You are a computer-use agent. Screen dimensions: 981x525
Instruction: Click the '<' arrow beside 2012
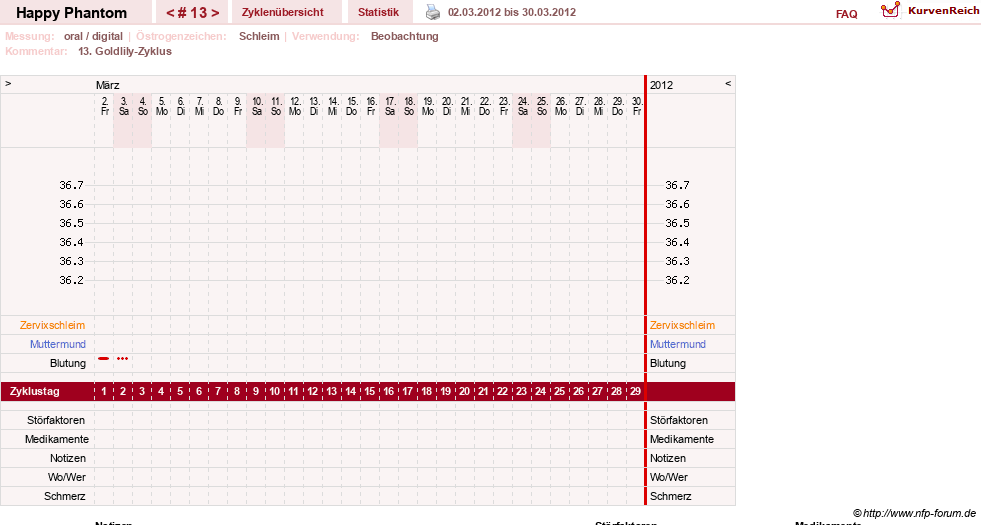coord(728,83)
